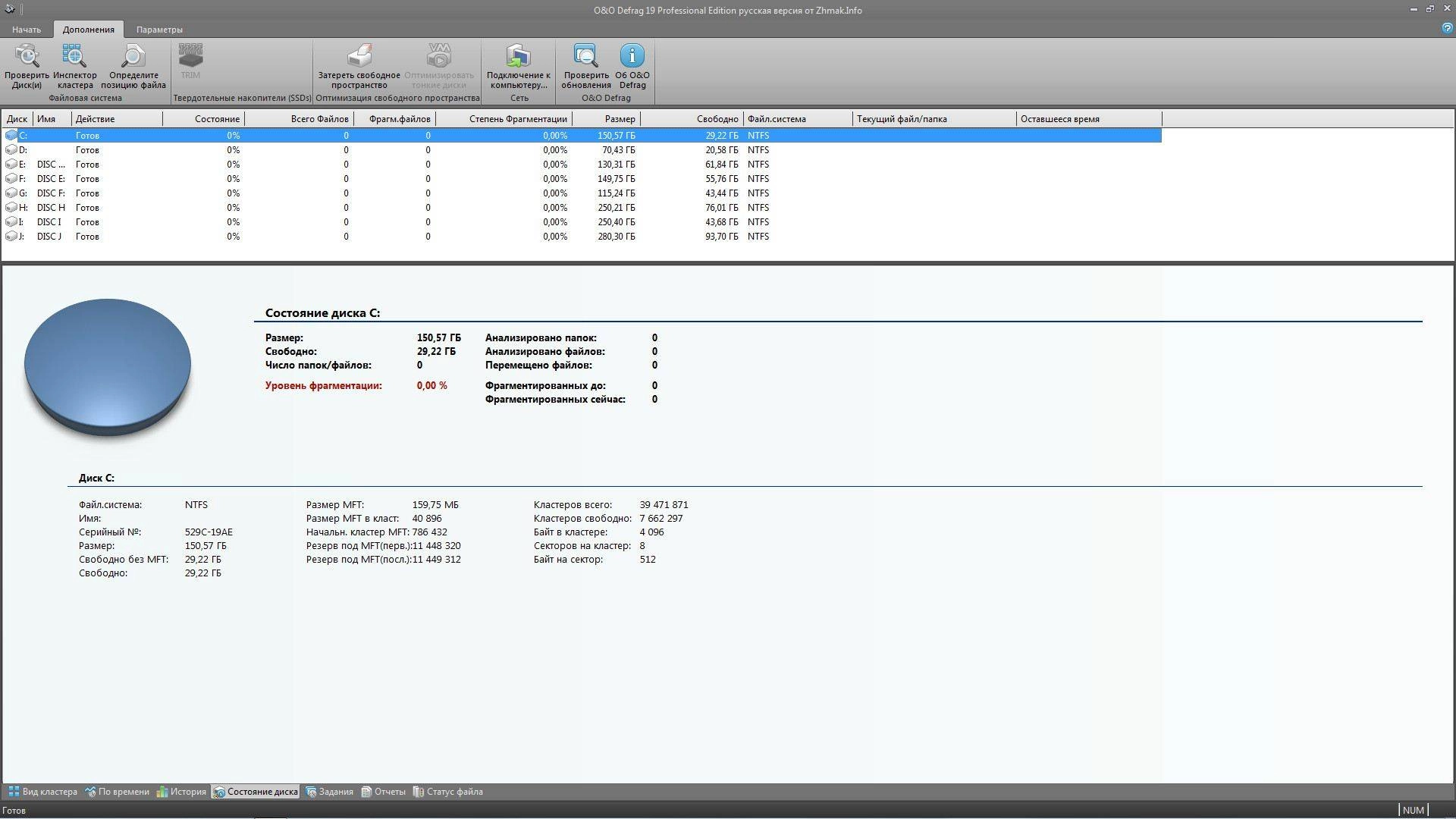
Task: Open the История bottom tab
Action: click(181, 792)
